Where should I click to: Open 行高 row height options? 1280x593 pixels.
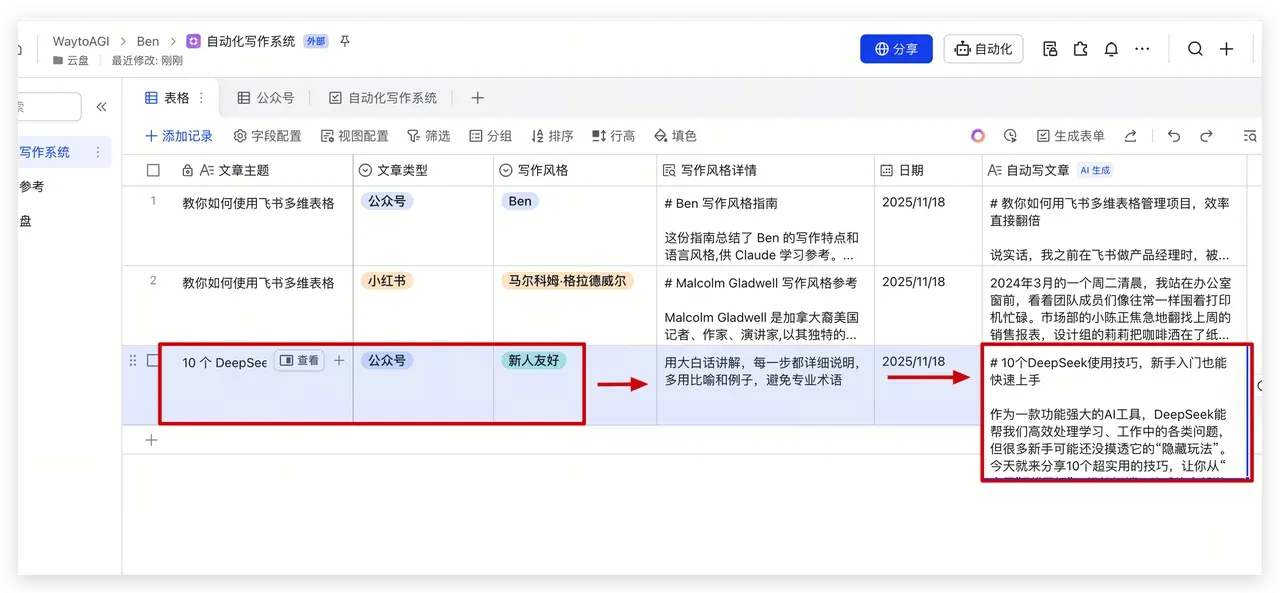(x=613, y=136)
